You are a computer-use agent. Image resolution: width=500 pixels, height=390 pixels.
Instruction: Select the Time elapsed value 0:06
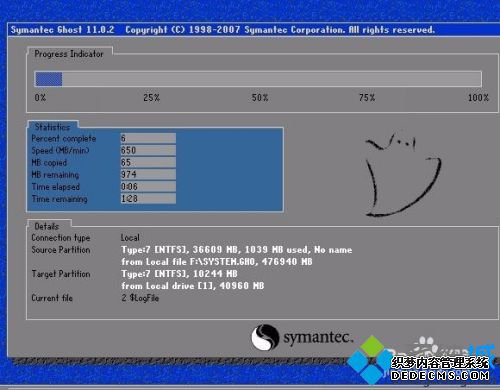pyautogui.click(x=148, y=186)
